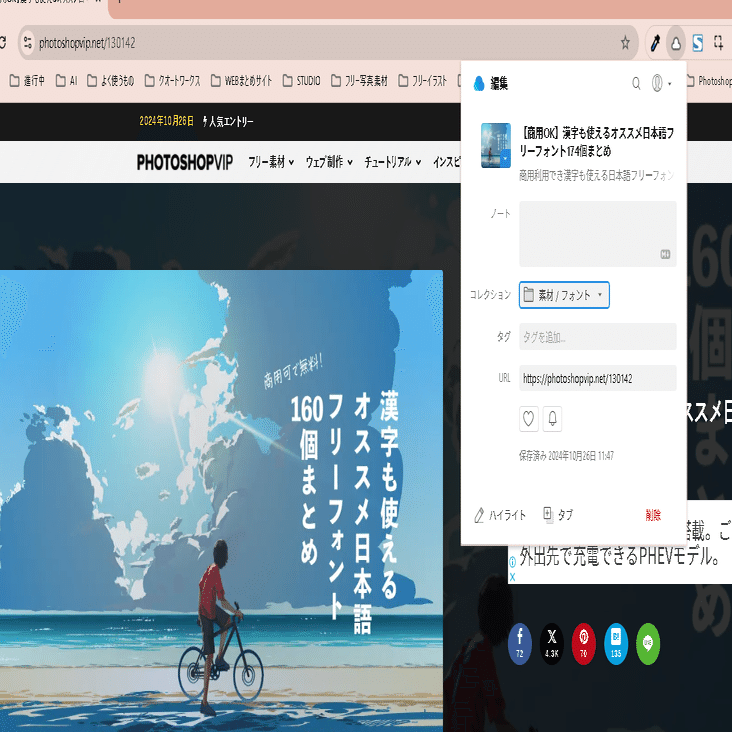Click the ハイライト button
The image size is (732, 732).
click(x=500, y=515)
